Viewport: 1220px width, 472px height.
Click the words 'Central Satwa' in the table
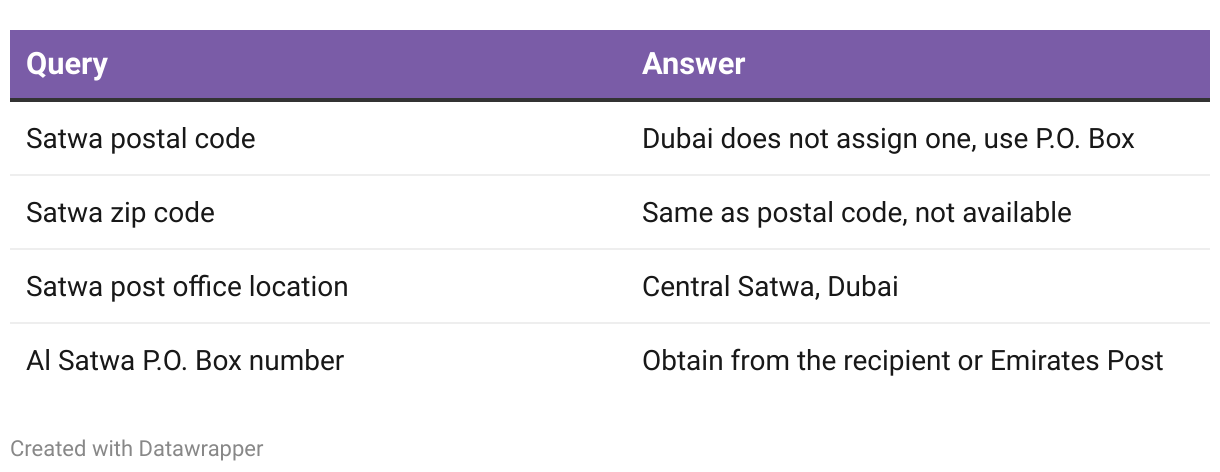click(733, 287)
